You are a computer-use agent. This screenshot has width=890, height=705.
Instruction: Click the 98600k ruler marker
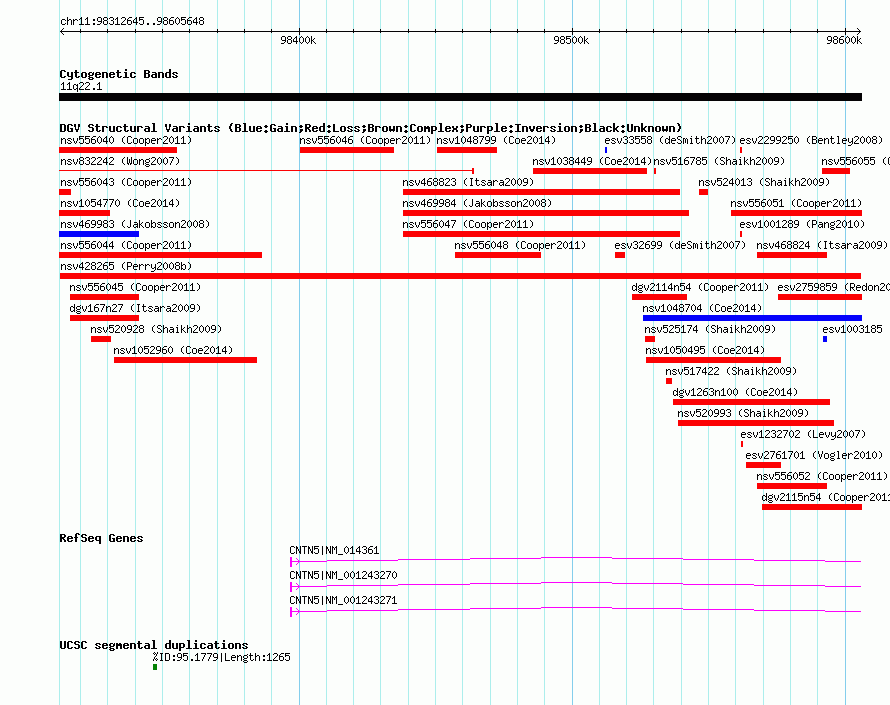pyautogui.click(x=844, y=40)
